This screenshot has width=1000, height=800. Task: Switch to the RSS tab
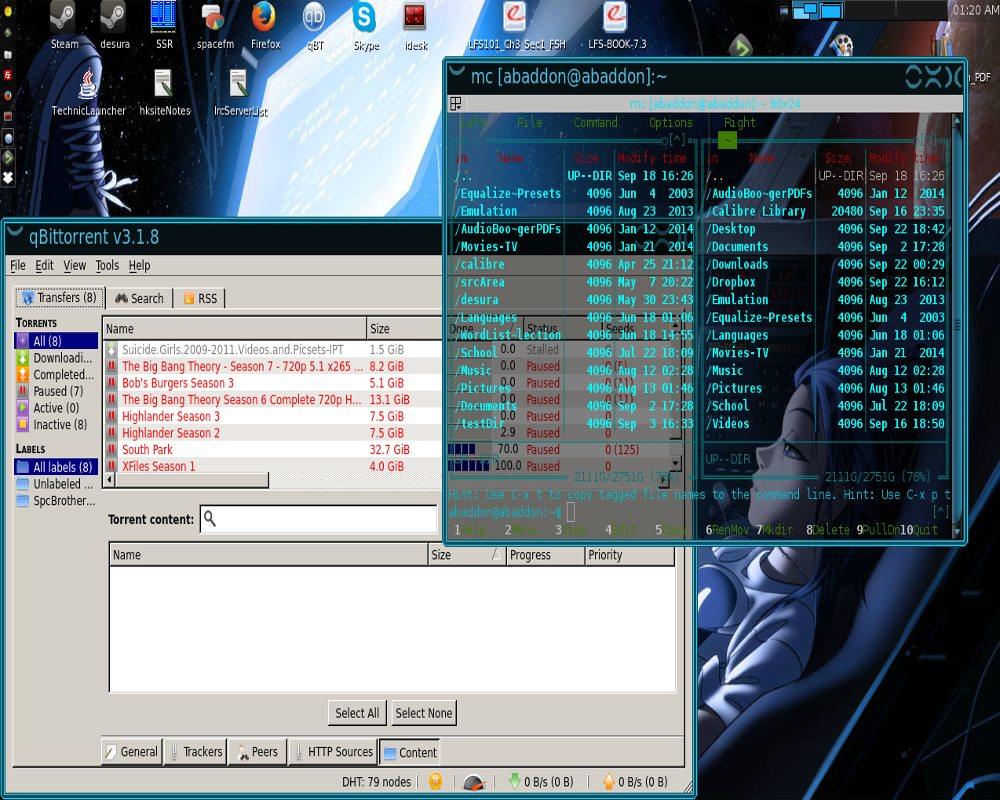pos(200,299)
